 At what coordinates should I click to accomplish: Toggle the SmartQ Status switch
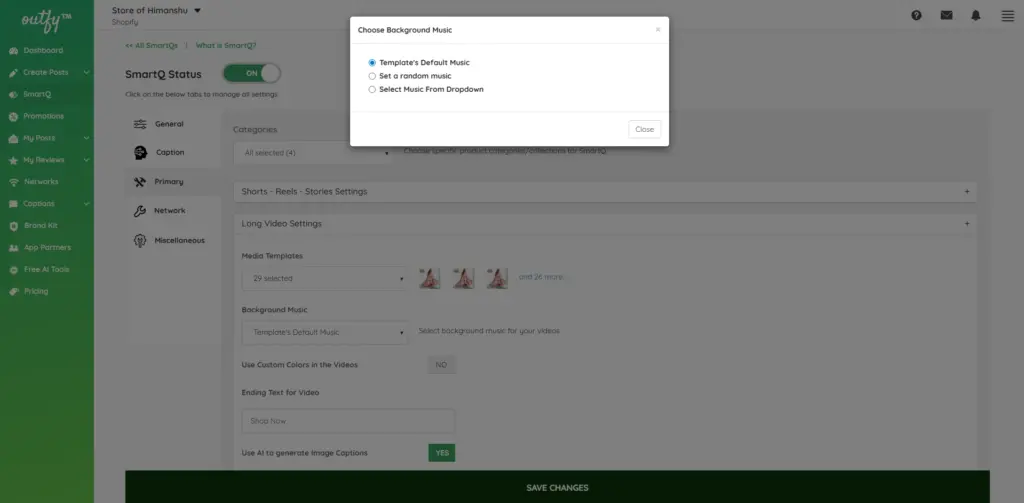(251, 73)
